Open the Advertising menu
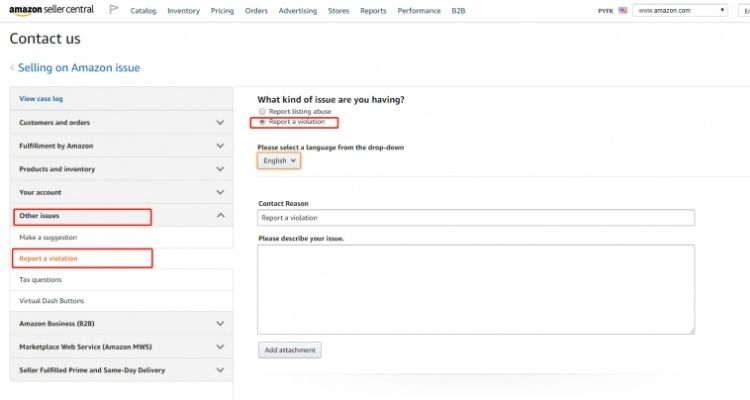This screenshot has width=750, height=400. [x=298, y=11]
